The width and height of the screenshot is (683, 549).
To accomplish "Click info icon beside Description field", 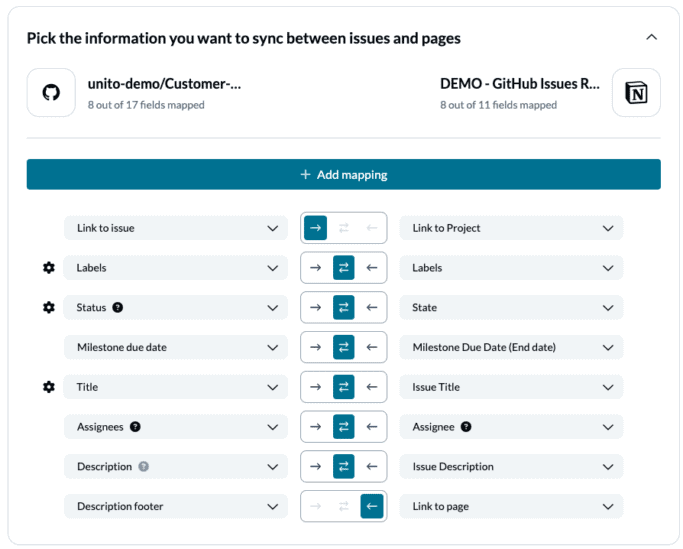I will tap(143, 467).
